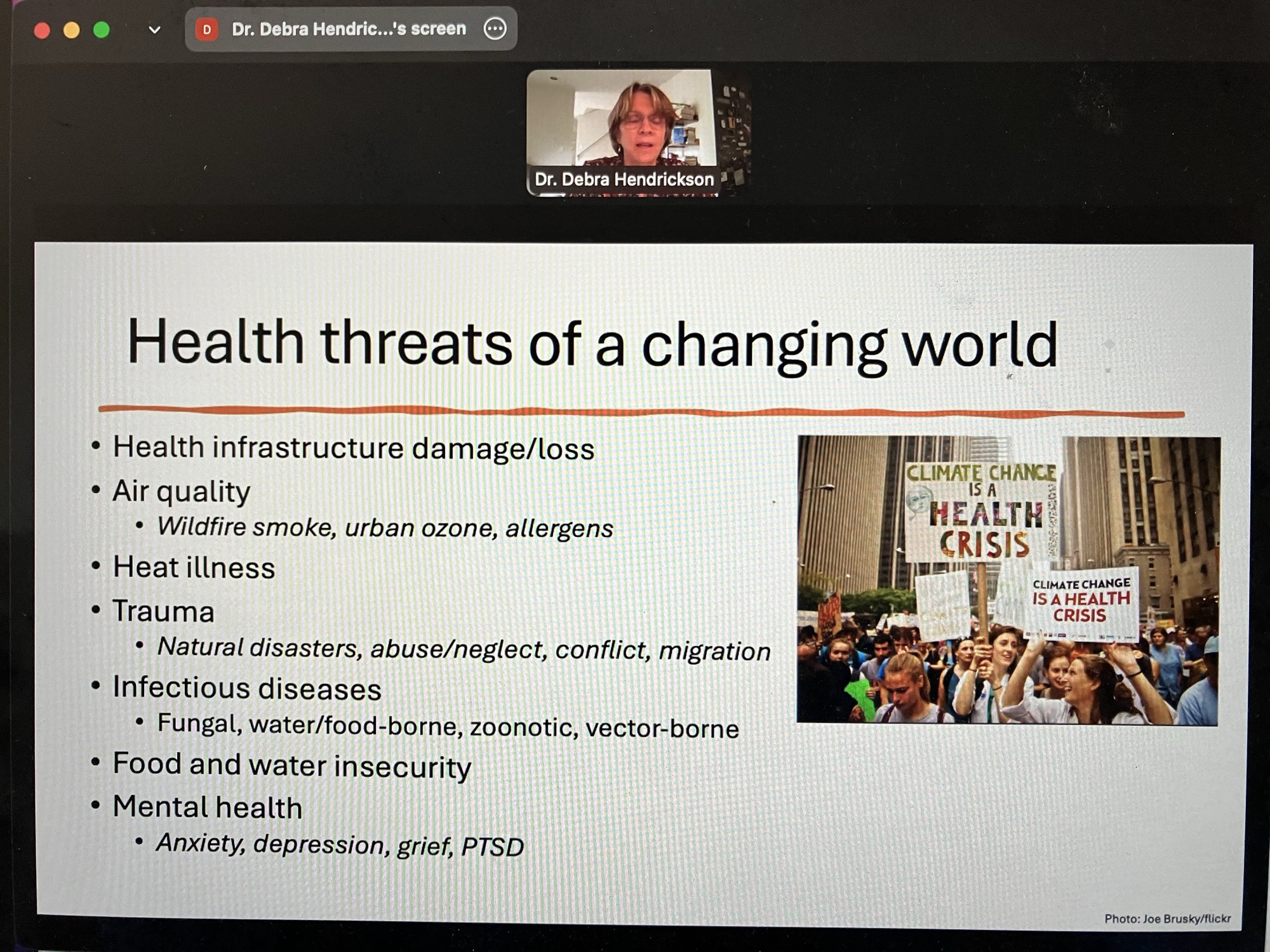Screen dimensions: 1270x952
Task: Click the 'Infectious diseases' bullet text
Action: point(247,688)
